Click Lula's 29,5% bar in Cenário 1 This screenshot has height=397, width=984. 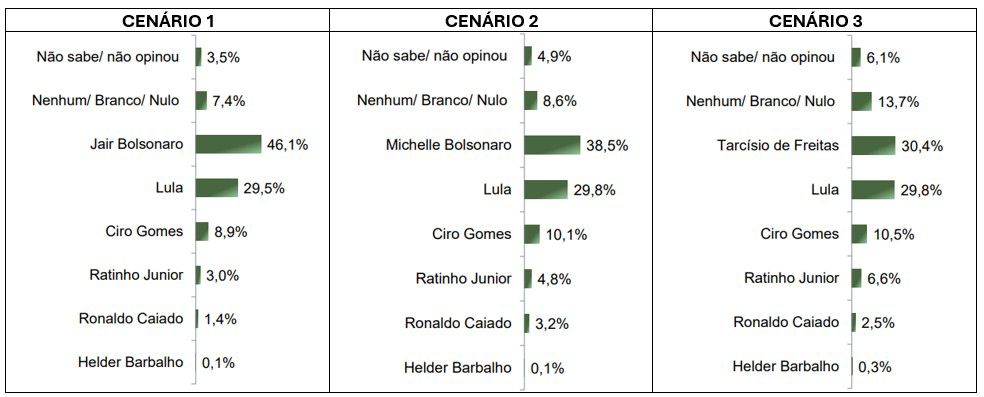tap(217, 188)
